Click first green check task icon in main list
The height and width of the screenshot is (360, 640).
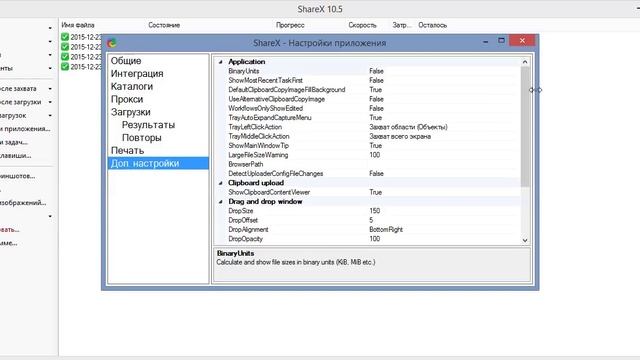(x=65, y=37)
